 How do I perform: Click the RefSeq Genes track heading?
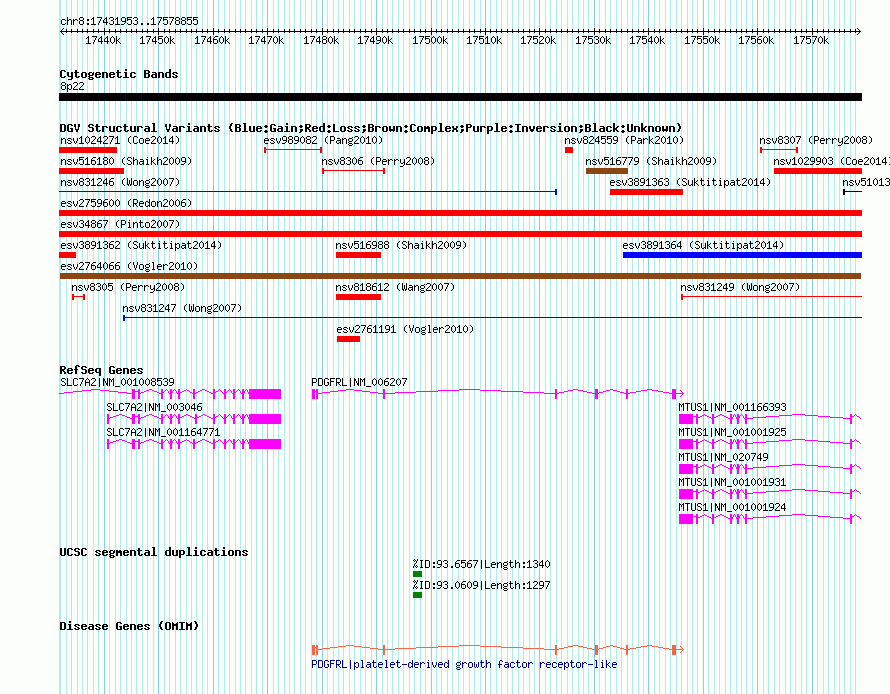[101, 370]
